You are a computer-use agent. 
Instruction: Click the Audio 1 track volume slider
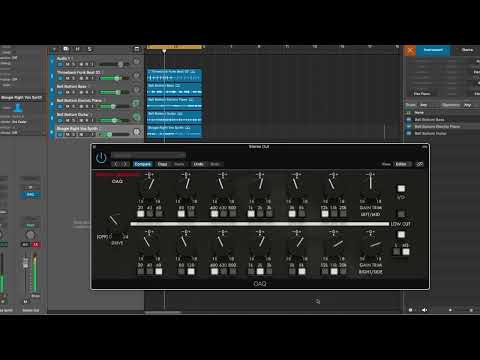coord(114,64)
